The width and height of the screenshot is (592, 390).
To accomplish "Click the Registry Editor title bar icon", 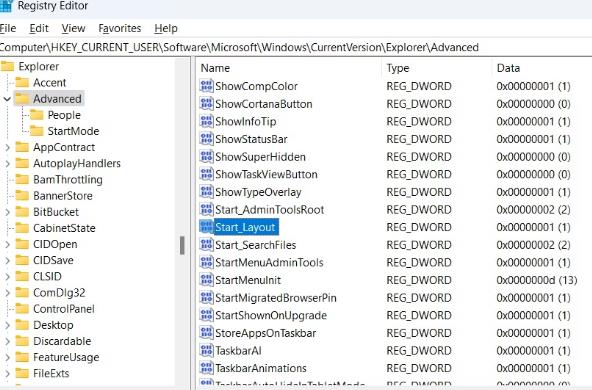I will tap(6, 6).
